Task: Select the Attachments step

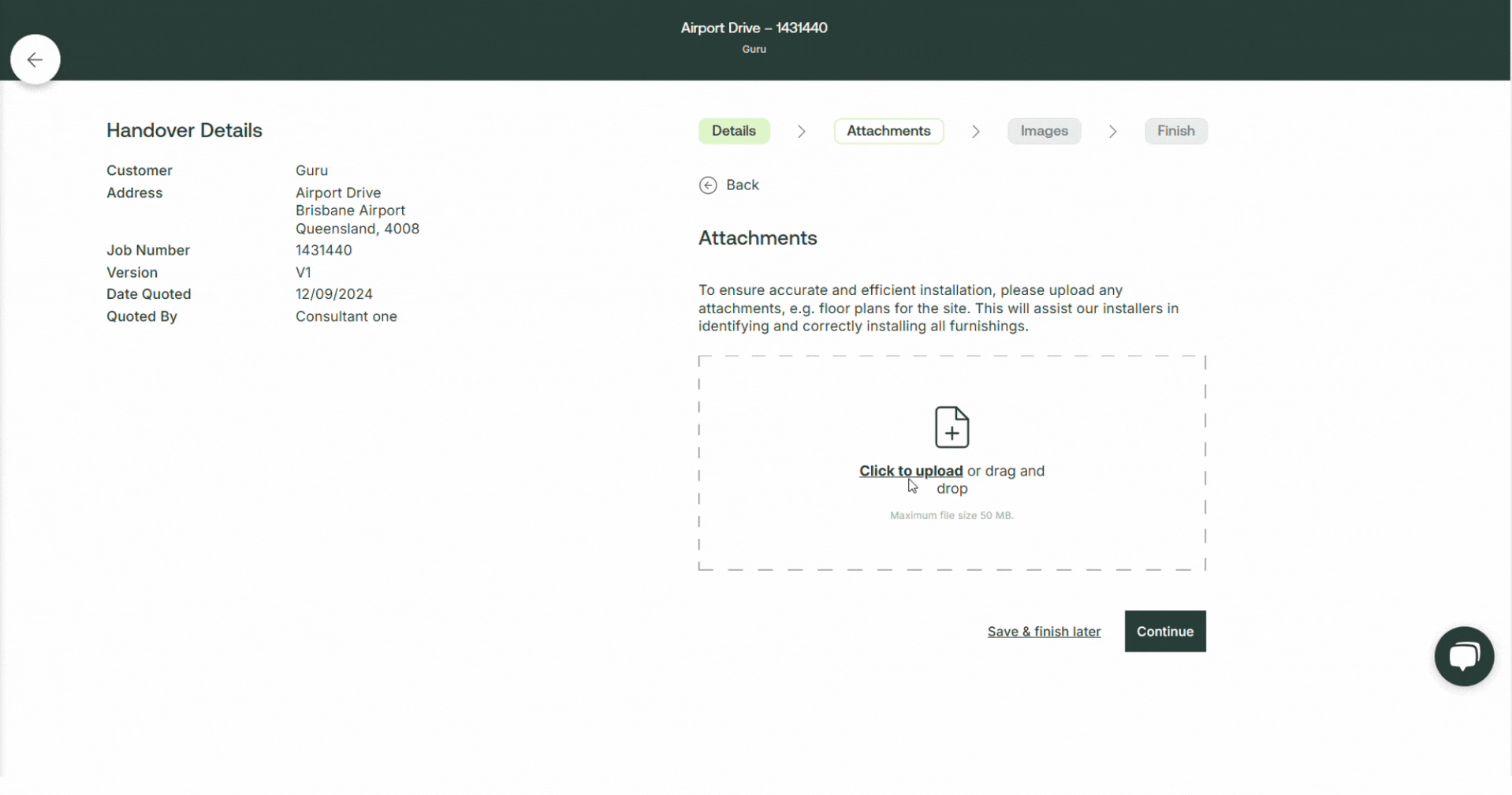Action: pyautogui.click(x=888, y=131)
